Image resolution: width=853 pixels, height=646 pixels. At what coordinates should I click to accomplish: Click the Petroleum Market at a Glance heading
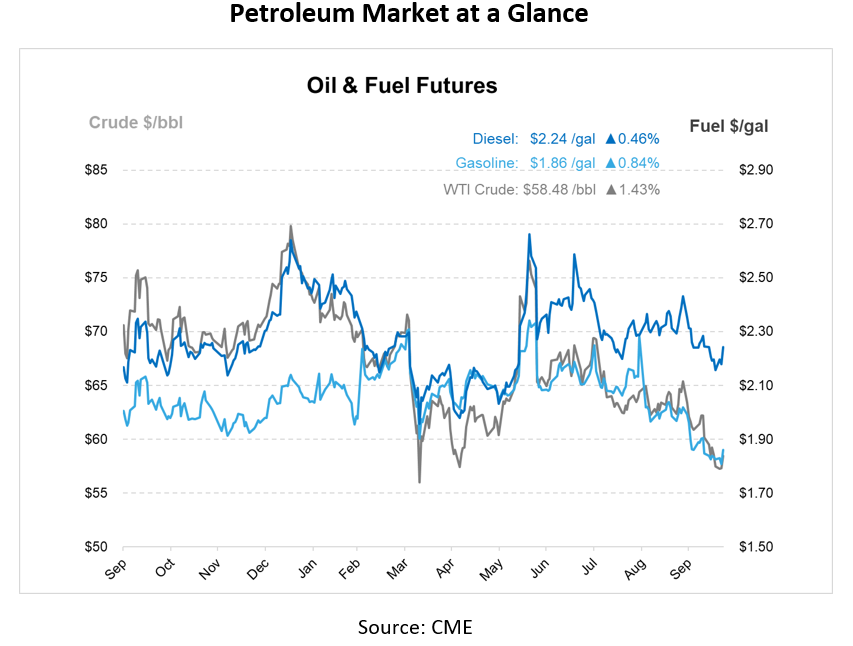[408, 15]
